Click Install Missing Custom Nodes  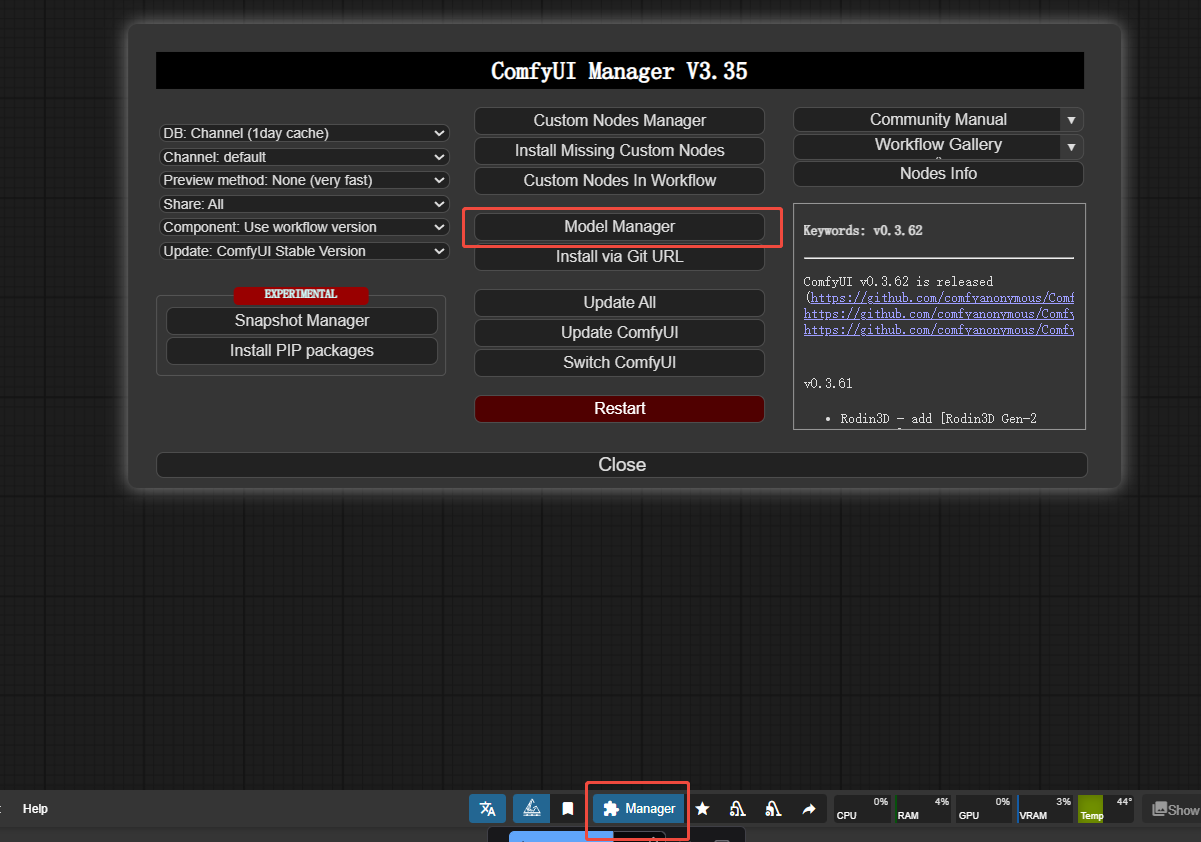coord(618,150)
